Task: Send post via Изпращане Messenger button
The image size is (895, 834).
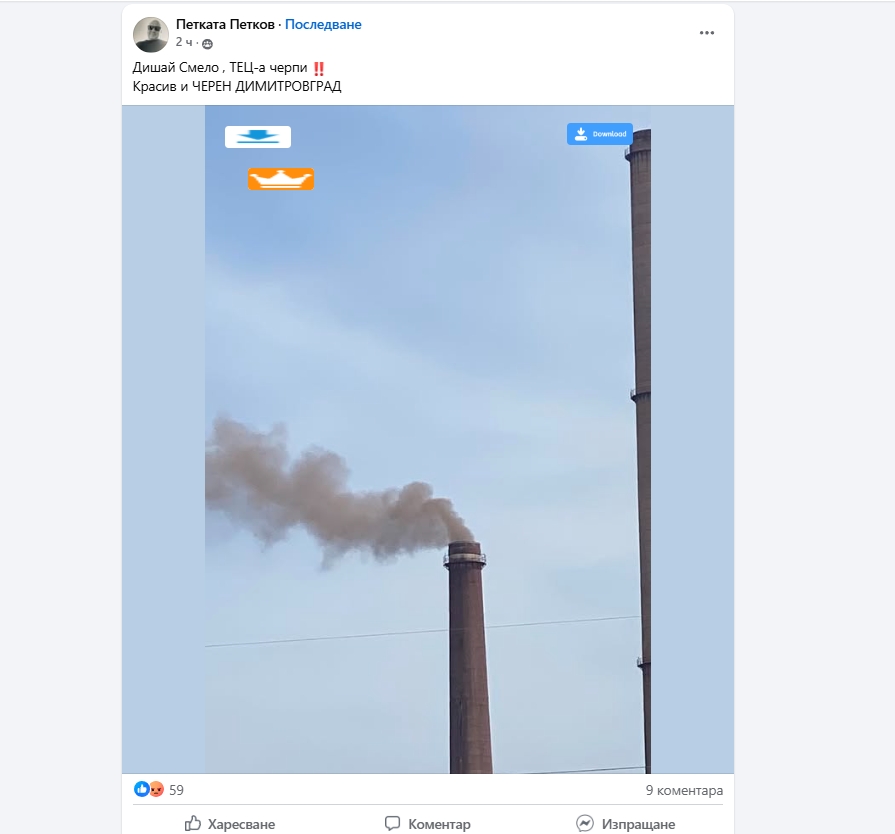Action: point(625,824)
